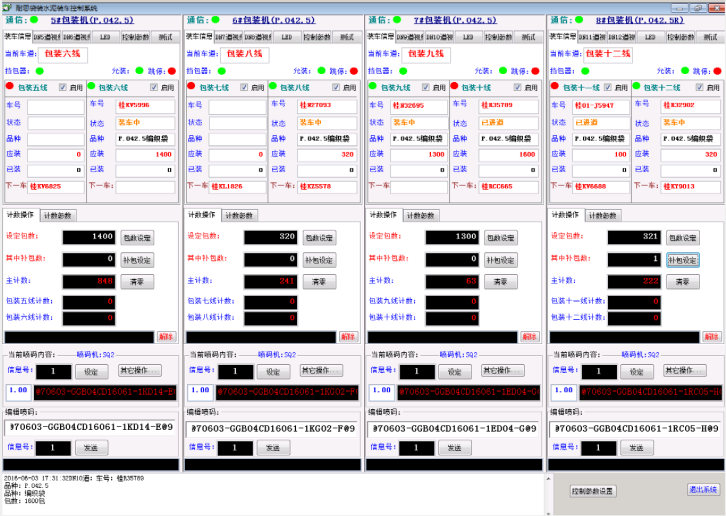Screen dimensions: 726x516
Task: Click the application icon in the title bar
Action: coord(7,6)
